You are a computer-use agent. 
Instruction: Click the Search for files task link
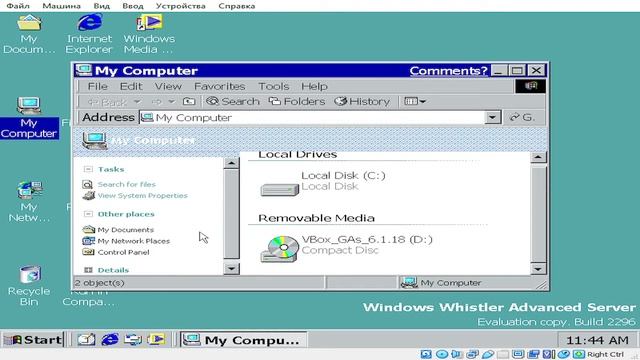tap(127, 184)
